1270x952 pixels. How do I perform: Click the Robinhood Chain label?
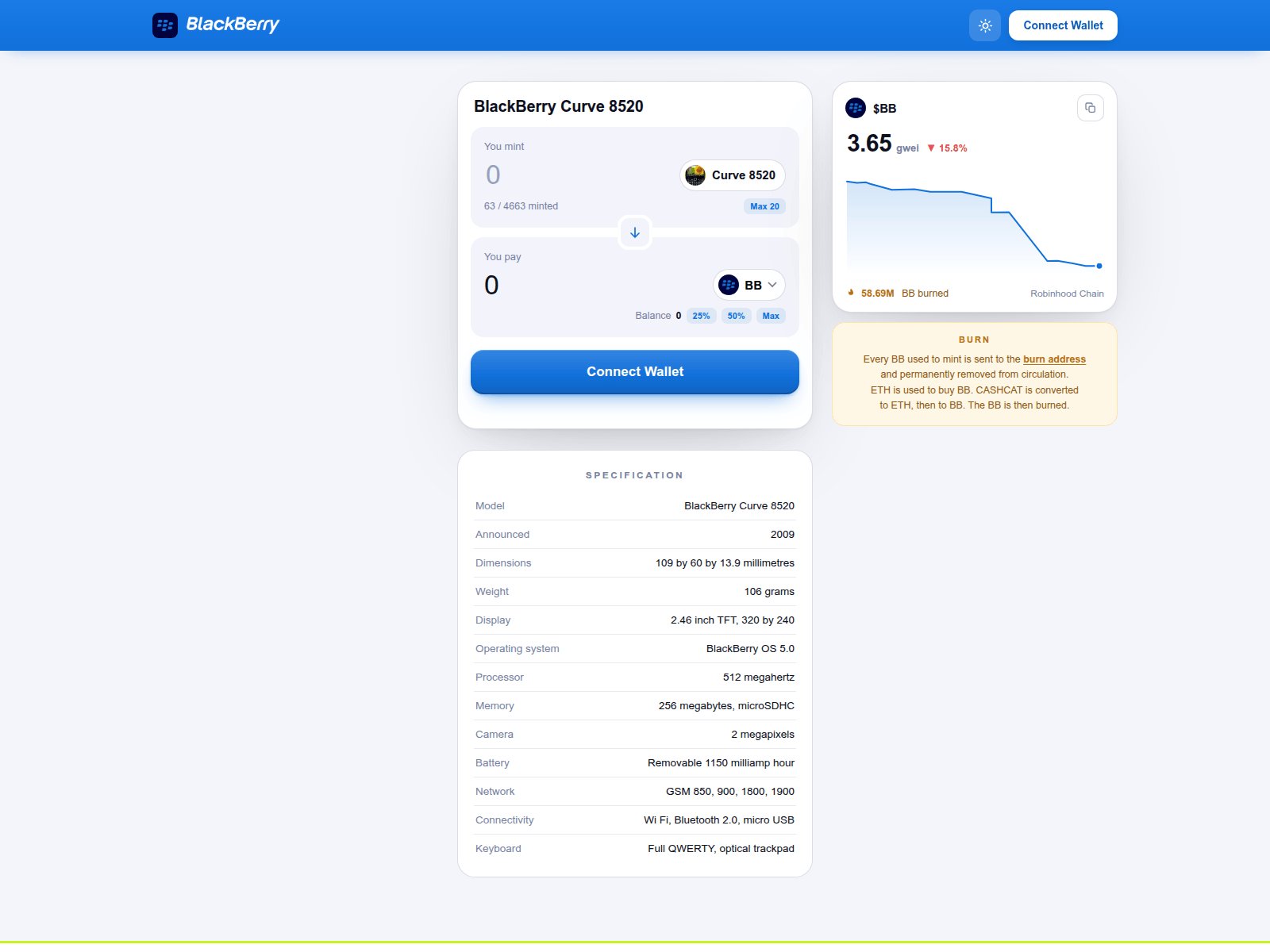tap(1067, 294)
